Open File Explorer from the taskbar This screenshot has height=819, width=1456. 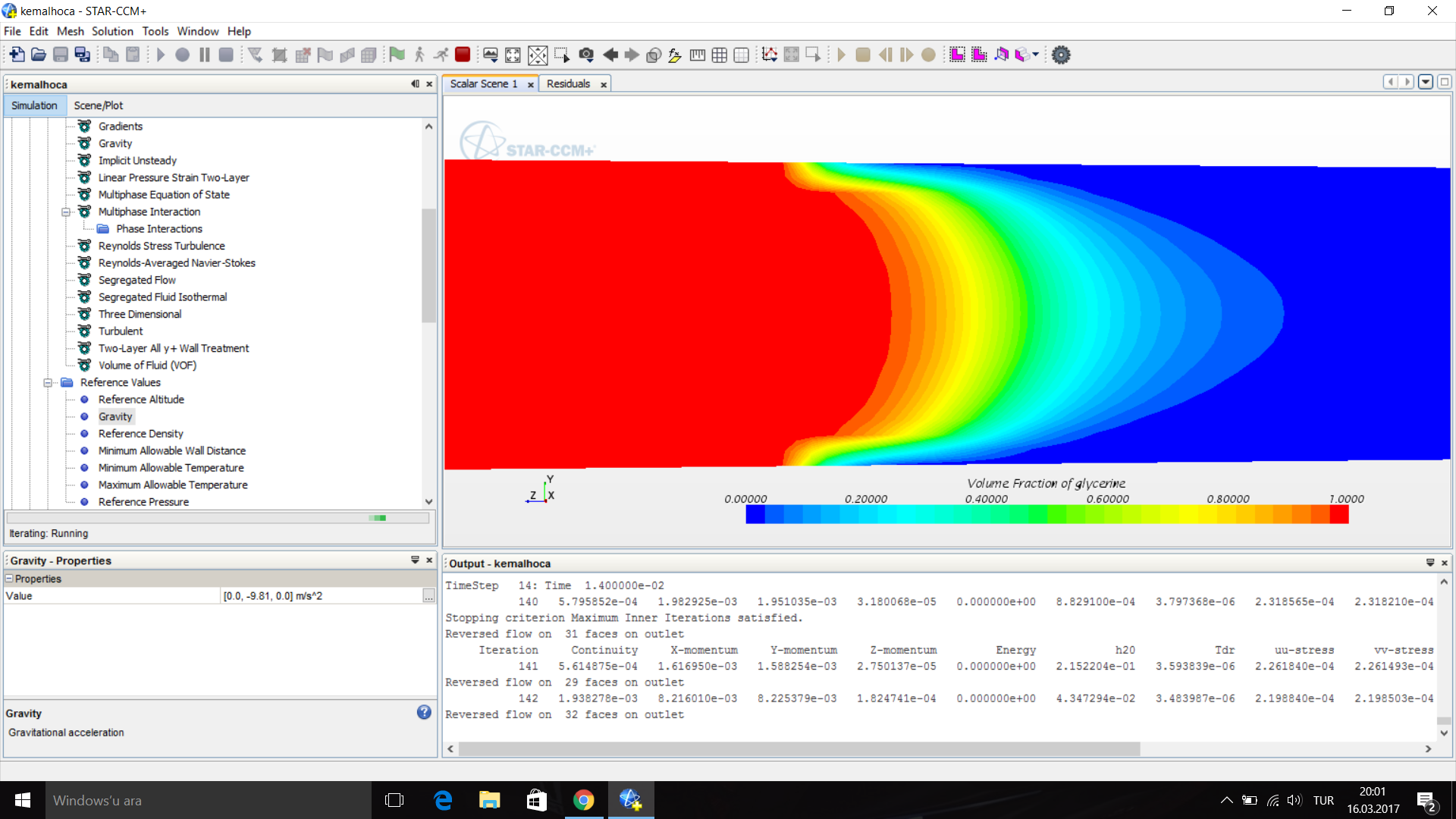point(490,800)
